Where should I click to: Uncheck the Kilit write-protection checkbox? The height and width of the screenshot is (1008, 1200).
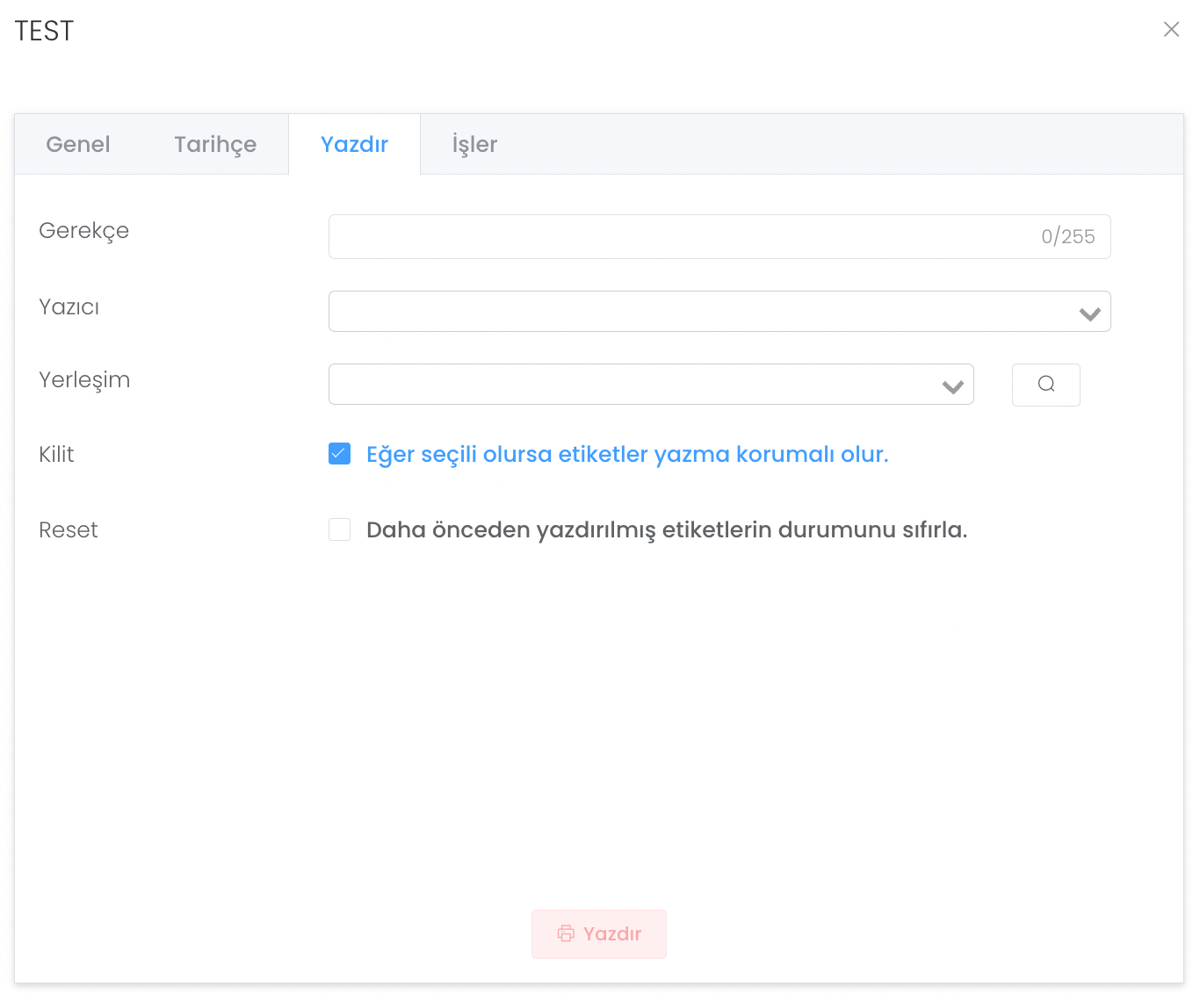click(x=340, y=454)
